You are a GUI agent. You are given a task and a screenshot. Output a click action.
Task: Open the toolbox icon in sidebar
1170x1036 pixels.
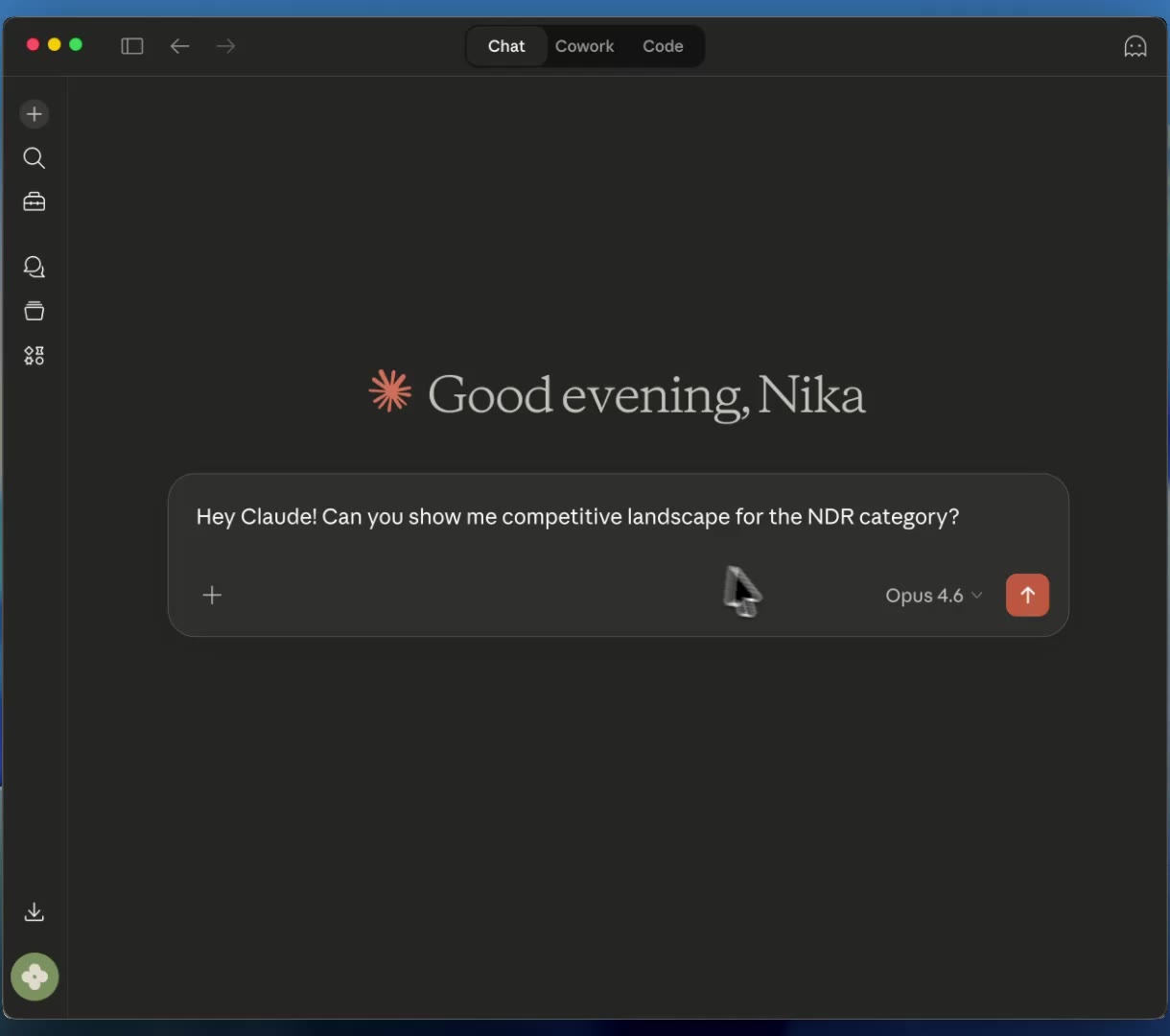pyautogui.click(x=35, y=202)
